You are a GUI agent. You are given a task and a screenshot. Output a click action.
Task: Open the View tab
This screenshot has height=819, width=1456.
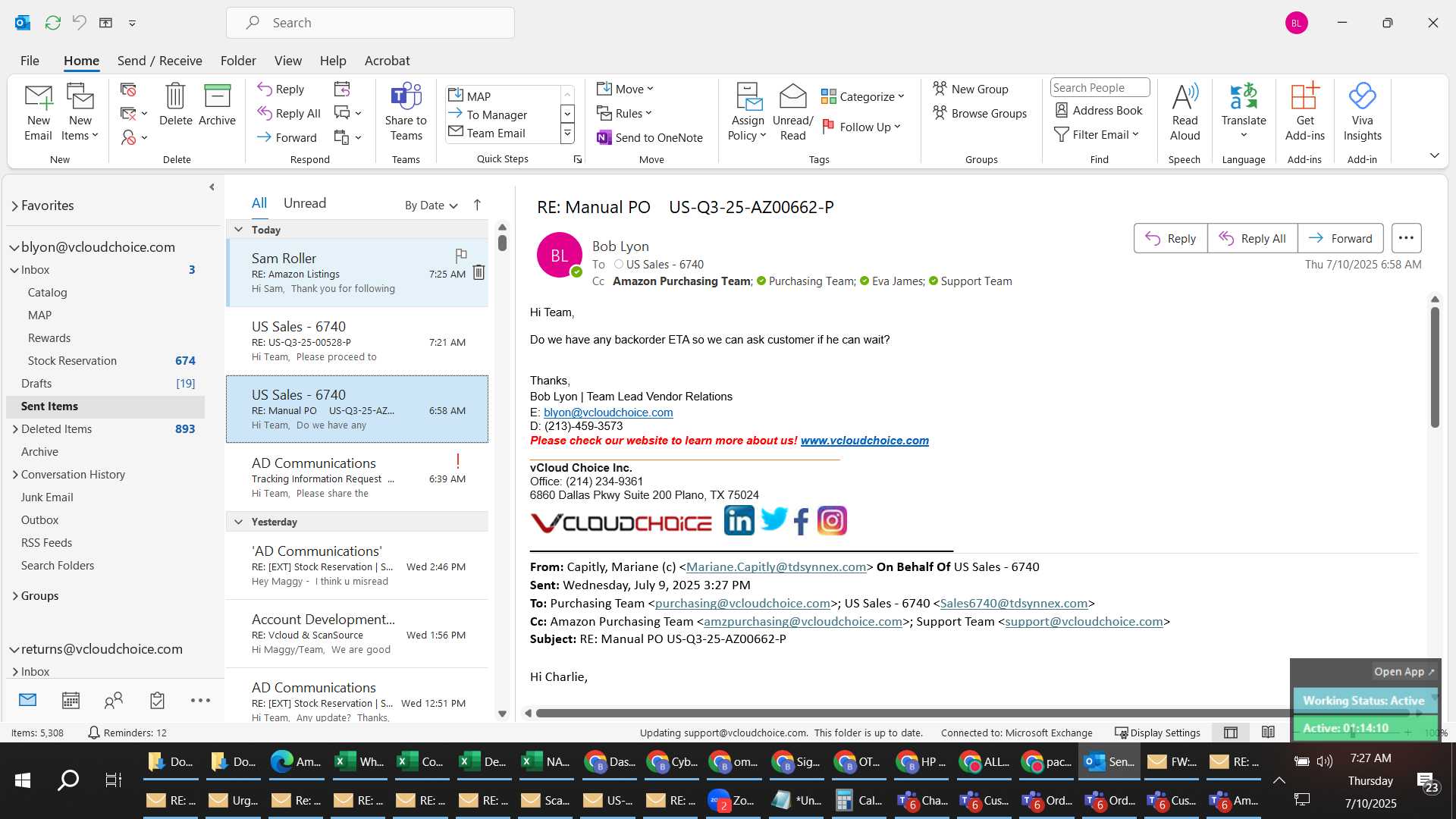pyautogui.click(x=287, y=61)
